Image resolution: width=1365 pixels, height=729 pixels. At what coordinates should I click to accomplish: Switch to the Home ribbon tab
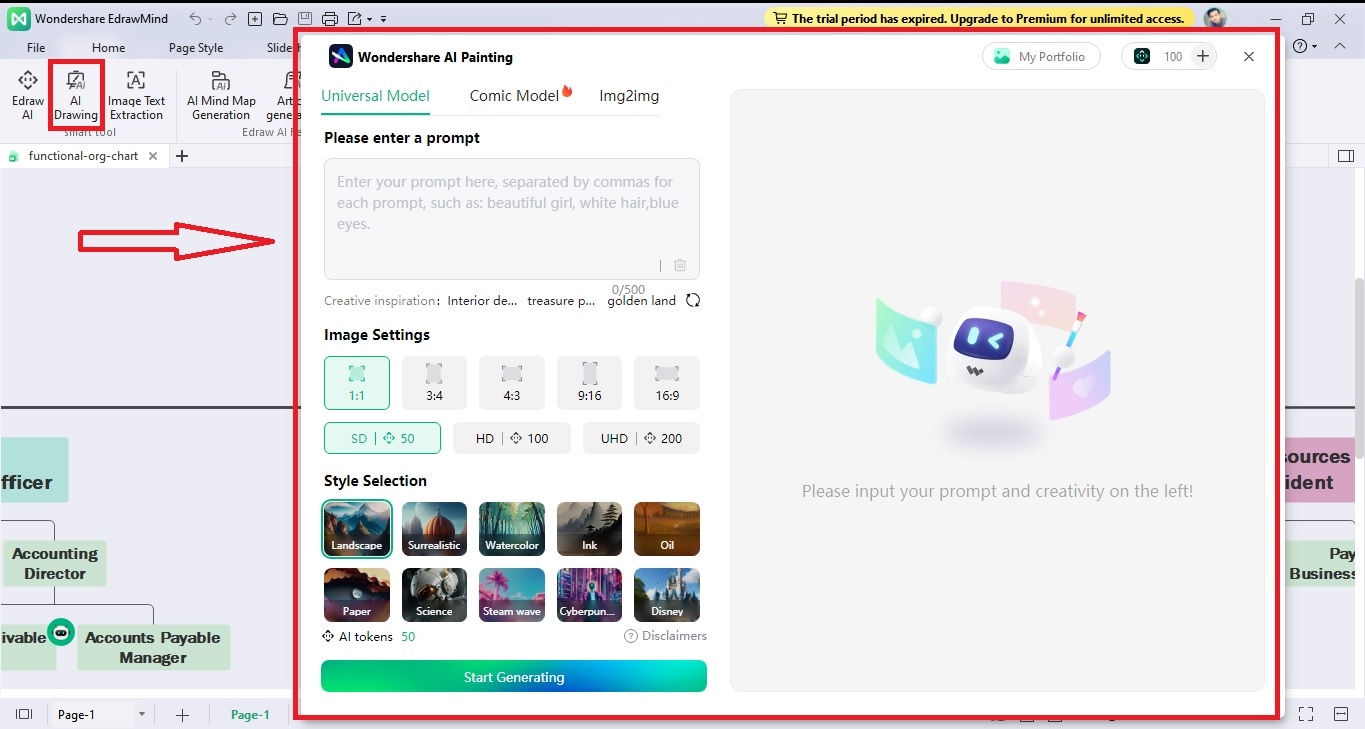109,47
